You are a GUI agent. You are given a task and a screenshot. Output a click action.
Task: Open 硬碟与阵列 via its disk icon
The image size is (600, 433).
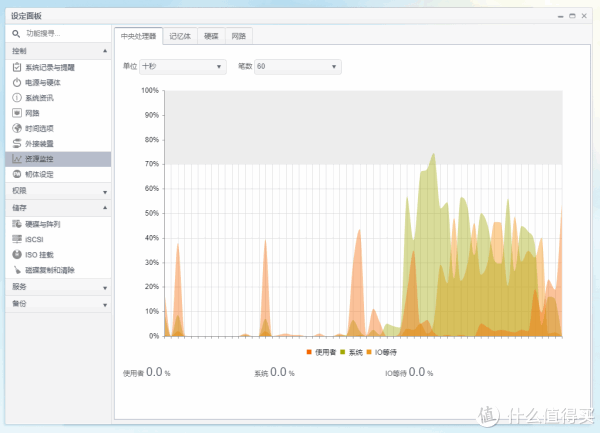pos(17,224)
